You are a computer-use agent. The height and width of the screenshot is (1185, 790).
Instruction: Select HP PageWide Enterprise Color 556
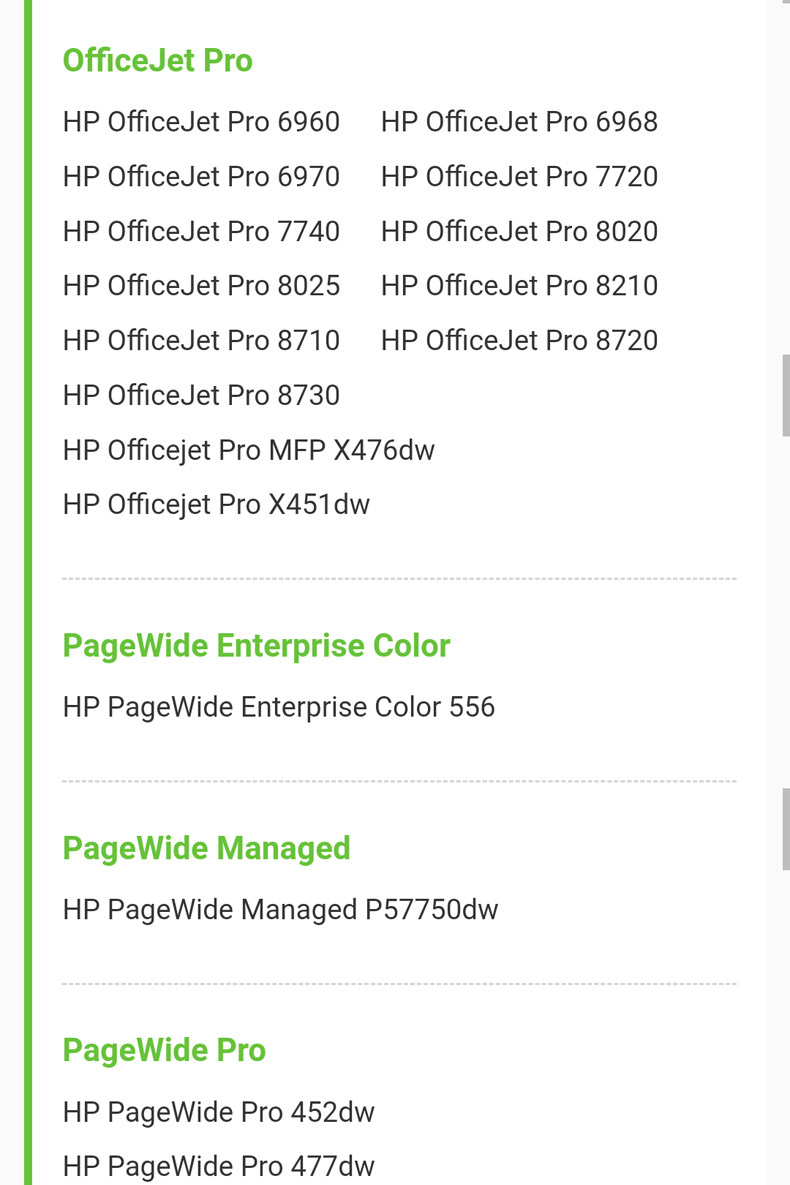pyautogui.click(x=279, y=708)
